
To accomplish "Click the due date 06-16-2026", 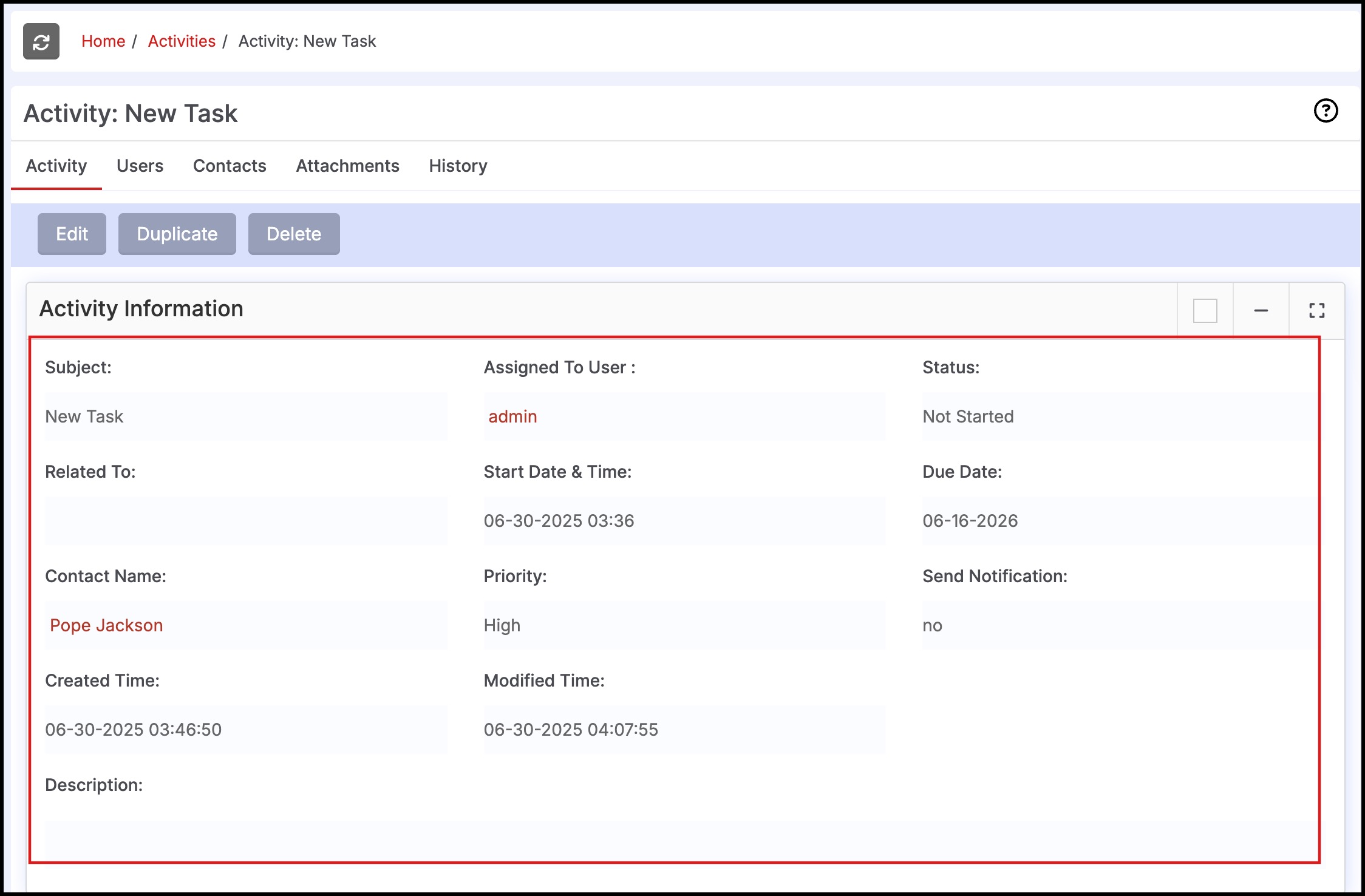I will 970,521.
